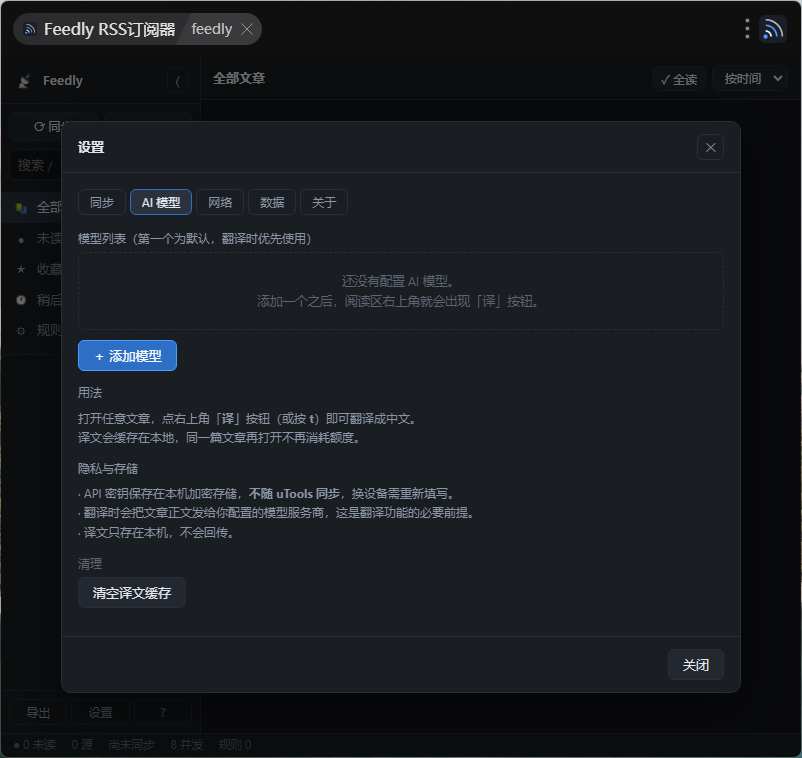Click the 模型列表 section label
Screen dimensions: 802x758
194,238
